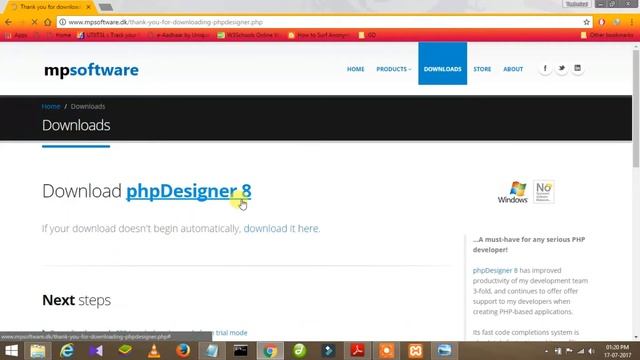640x360 pixels.
Task: Close the current browser tab
Action: (89, 7)
